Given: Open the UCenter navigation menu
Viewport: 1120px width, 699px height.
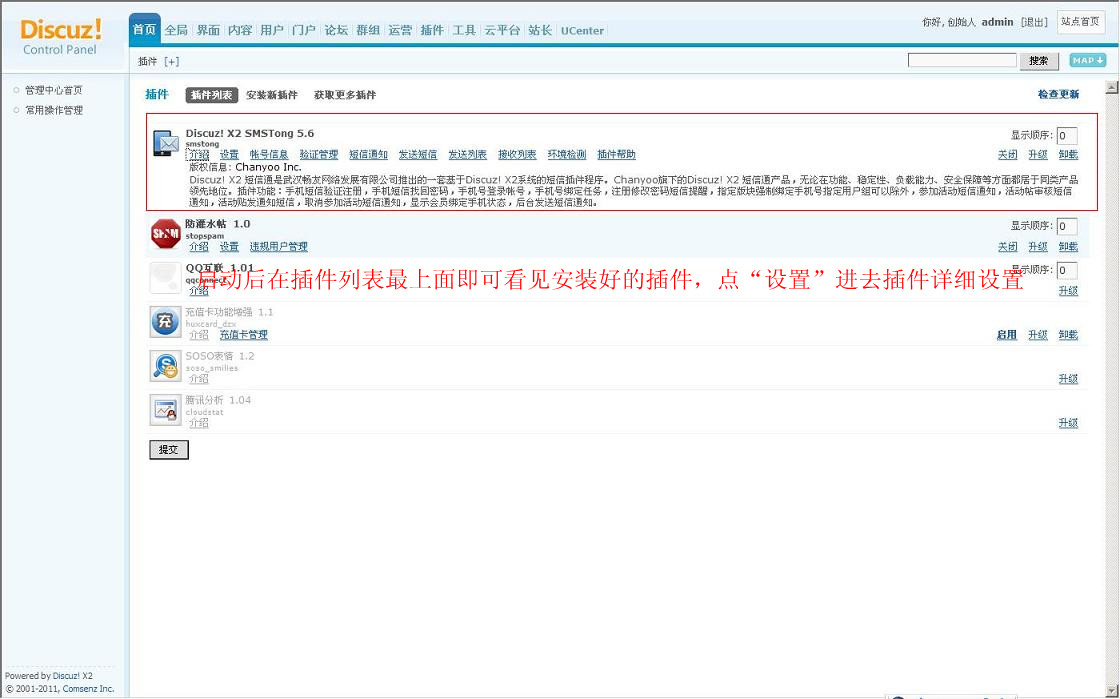Looking at the screenshot, I should 582,31.
